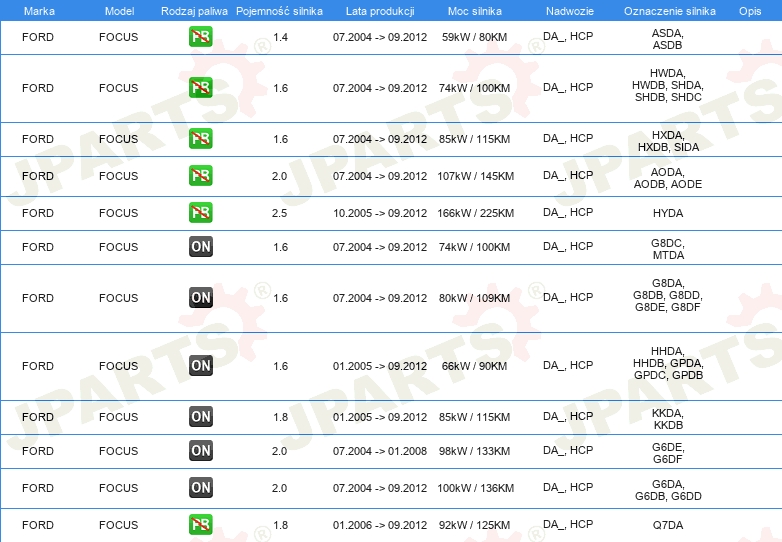Image resolution: width=782 pixels, height=542 pixels.
Task: Click diesel ON icon in 66kW / 90KM row
Action: (200, 365)
